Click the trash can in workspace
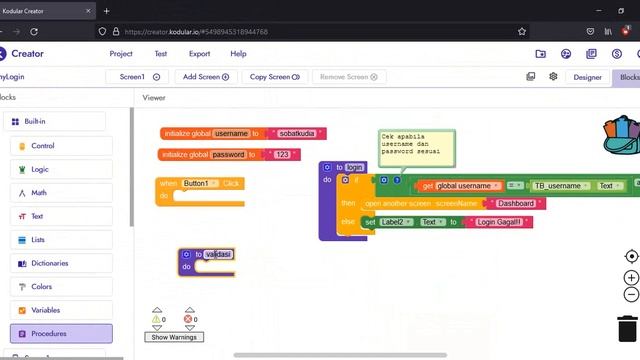This screenshot has height=360, width=640. pyautogui.click(x=627, y=328)
